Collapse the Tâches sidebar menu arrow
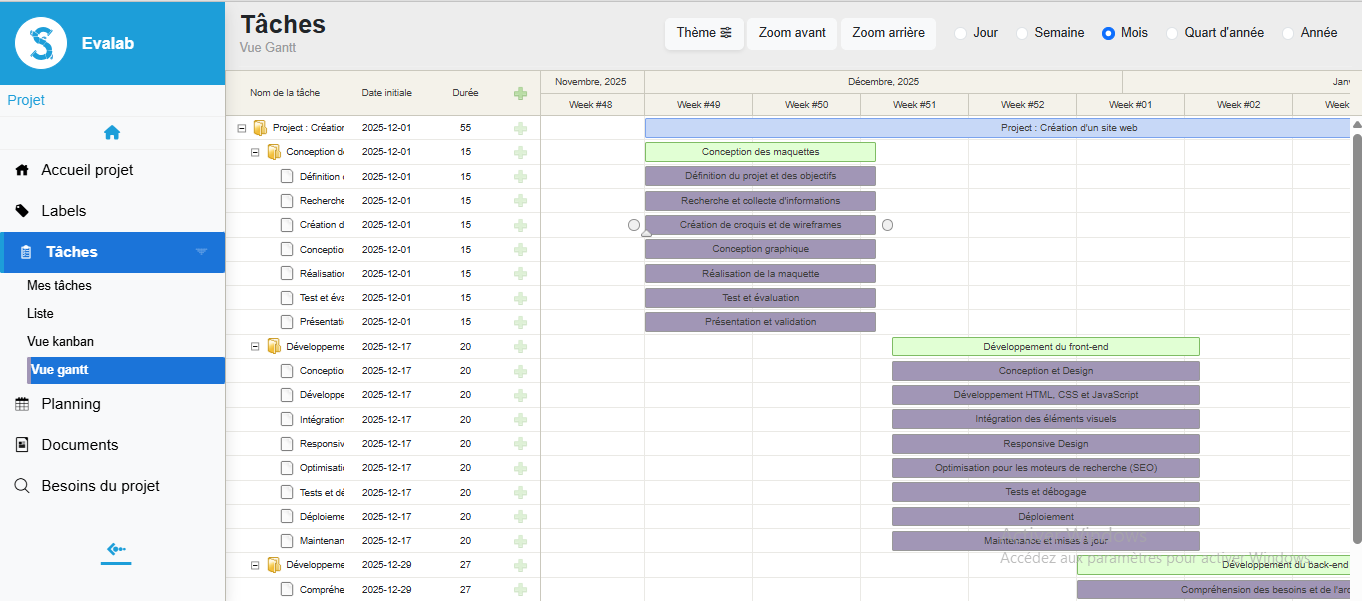The image size is (1362, 601). pos(201,252)
